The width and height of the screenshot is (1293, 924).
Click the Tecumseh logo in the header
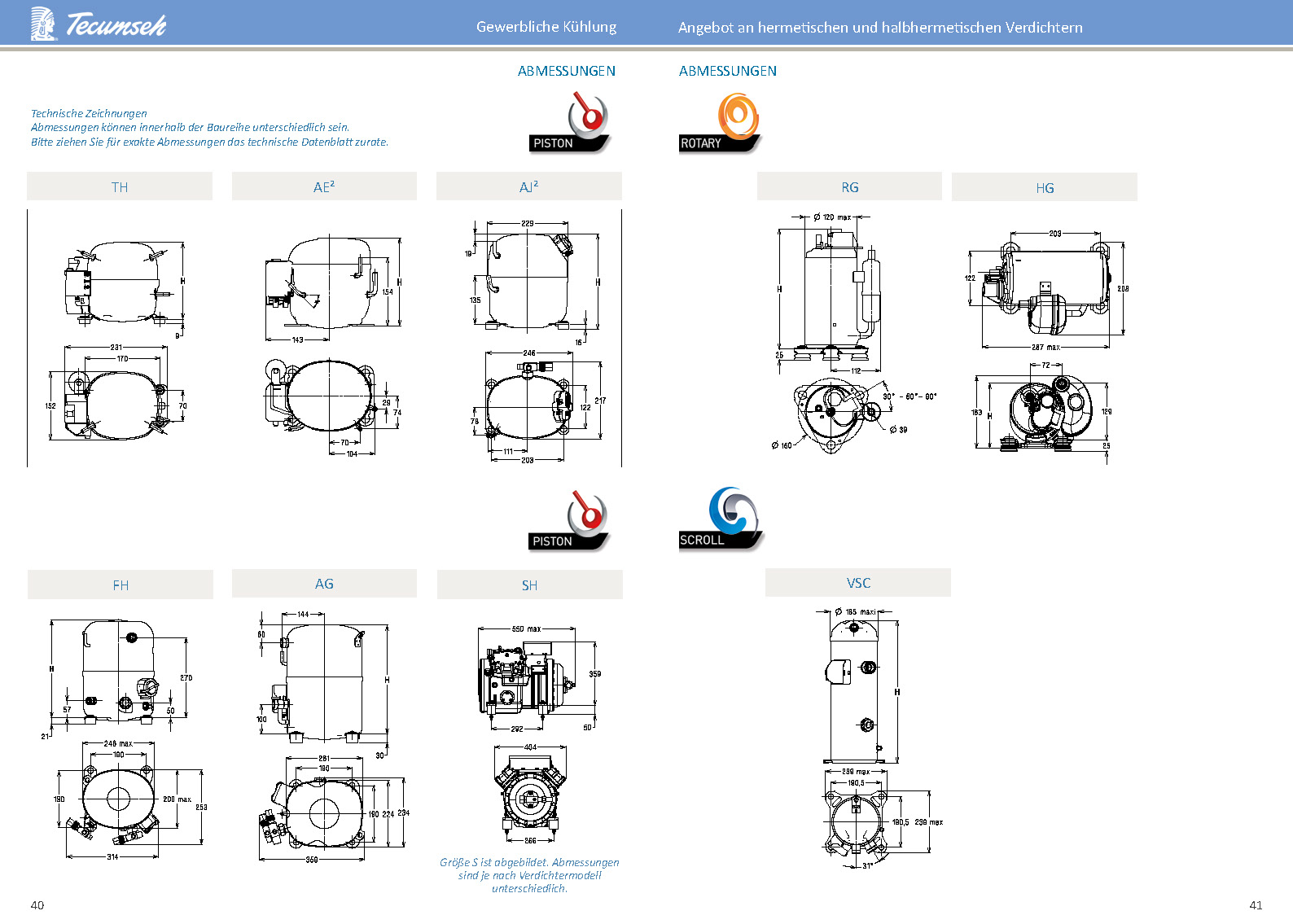coord(98,24)
